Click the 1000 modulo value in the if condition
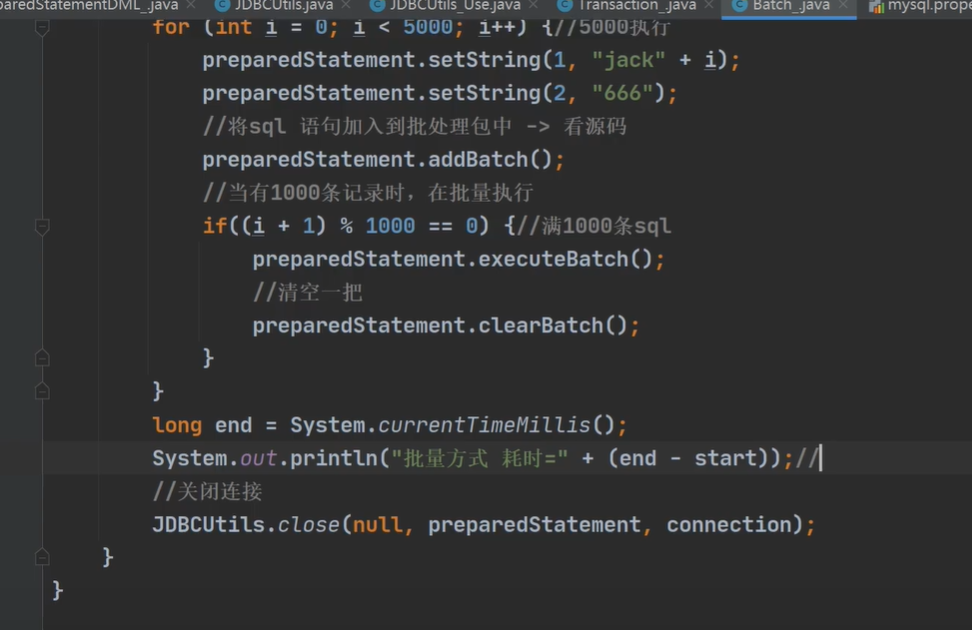The height and width of the screenshot is (630, 972). pos(390,226)
